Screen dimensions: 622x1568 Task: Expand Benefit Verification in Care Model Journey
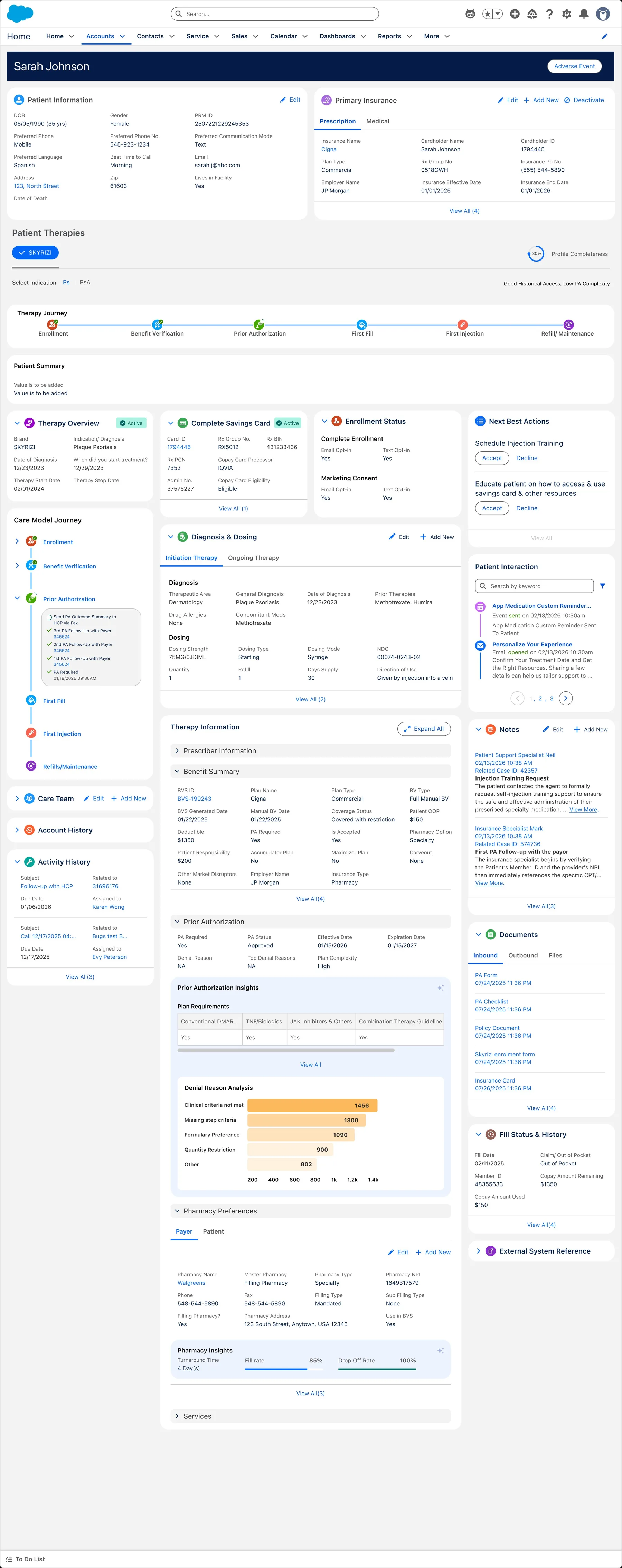[x=17, y=566]
